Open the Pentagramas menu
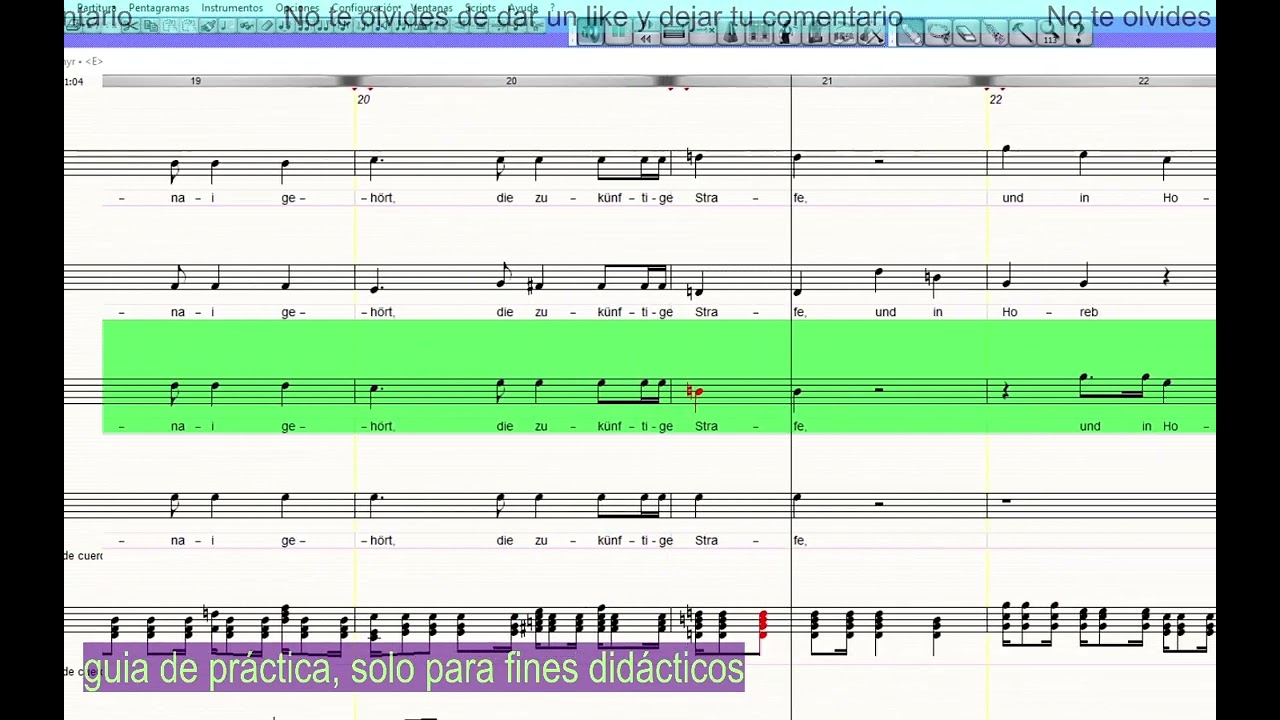1280x720 pixels. coord(159,8)
